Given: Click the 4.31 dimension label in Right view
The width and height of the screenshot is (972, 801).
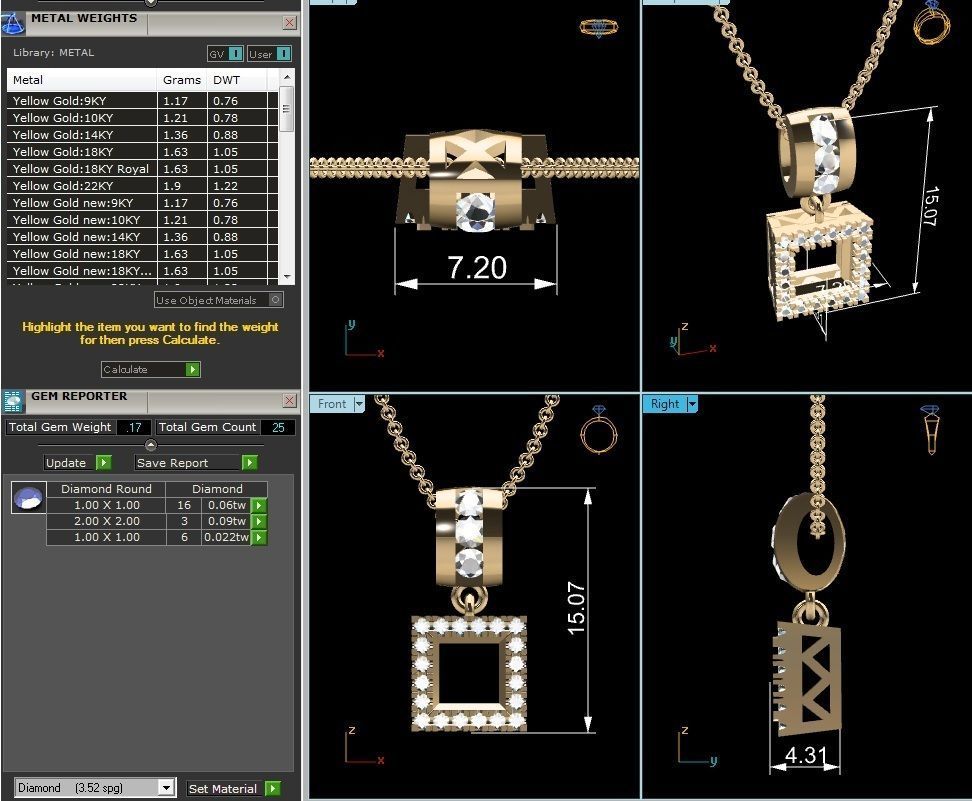Looking at the screenshot, I should click(806, 755).
